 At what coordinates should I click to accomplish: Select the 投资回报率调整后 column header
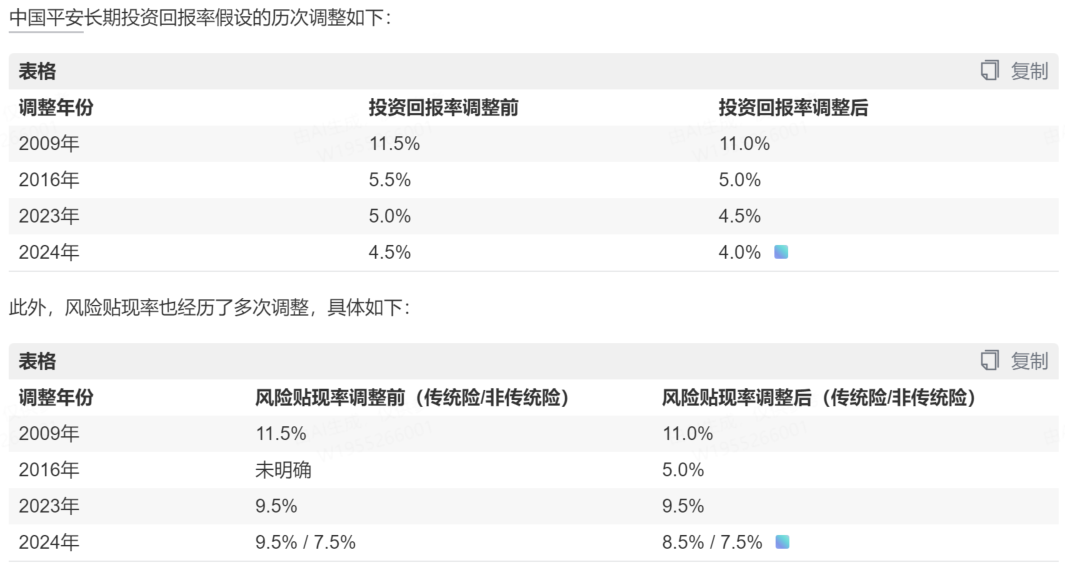click(793, 107)
